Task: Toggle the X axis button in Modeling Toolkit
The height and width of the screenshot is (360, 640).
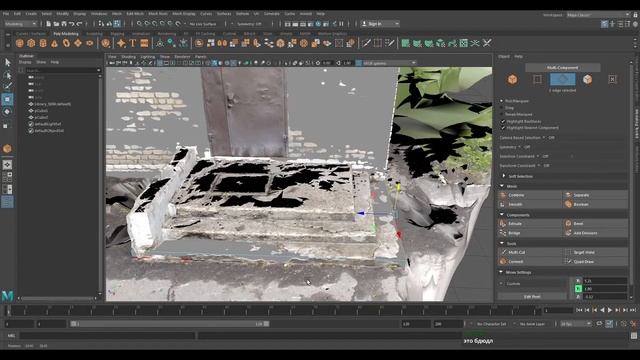Action: click(x=578, y=281)
